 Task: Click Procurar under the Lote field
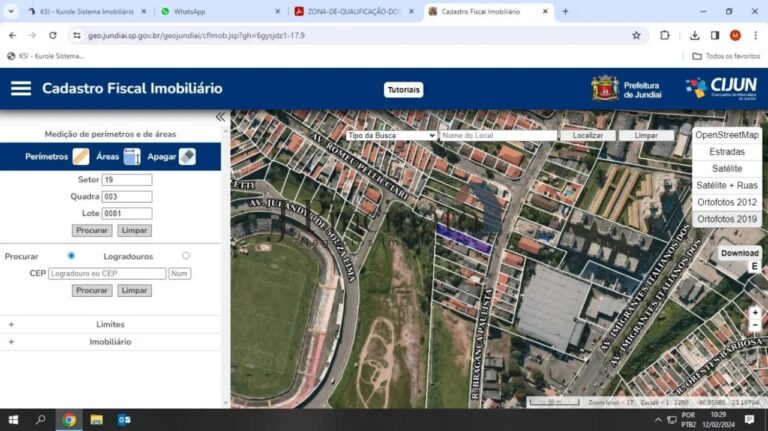92,230
